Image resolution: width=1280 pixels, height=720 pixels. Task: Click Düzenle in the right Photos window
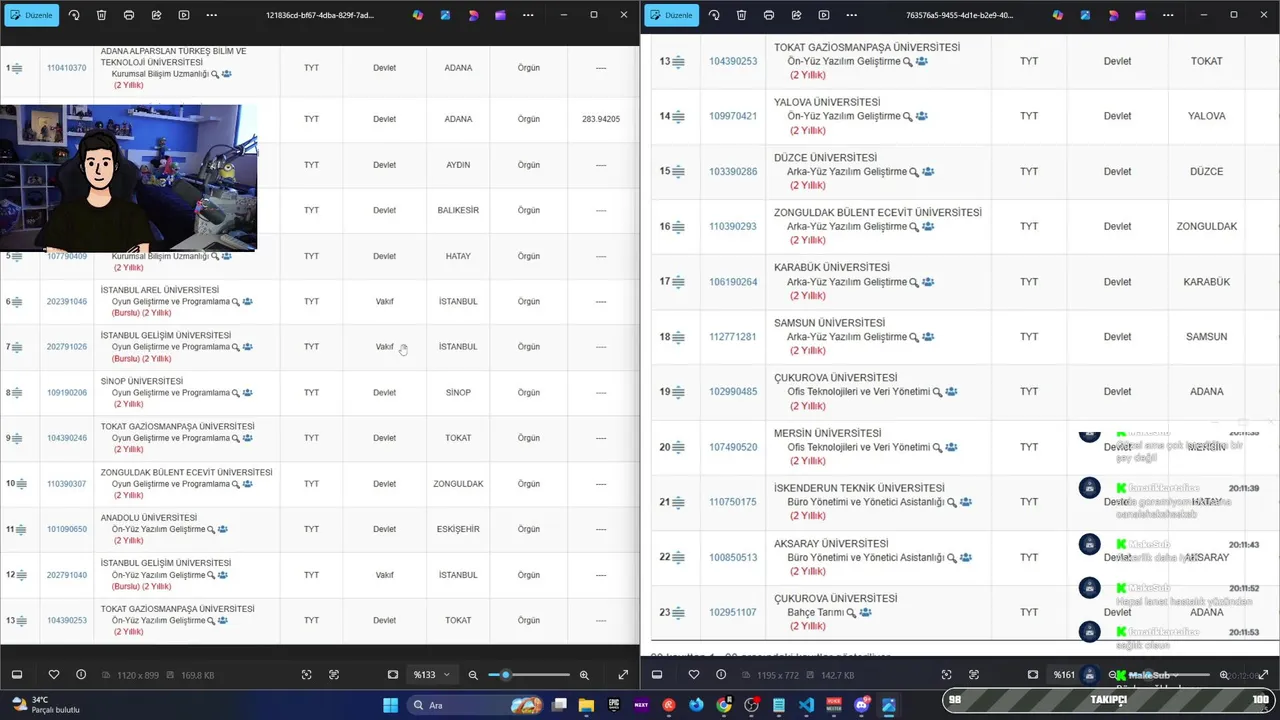point(671,15)
